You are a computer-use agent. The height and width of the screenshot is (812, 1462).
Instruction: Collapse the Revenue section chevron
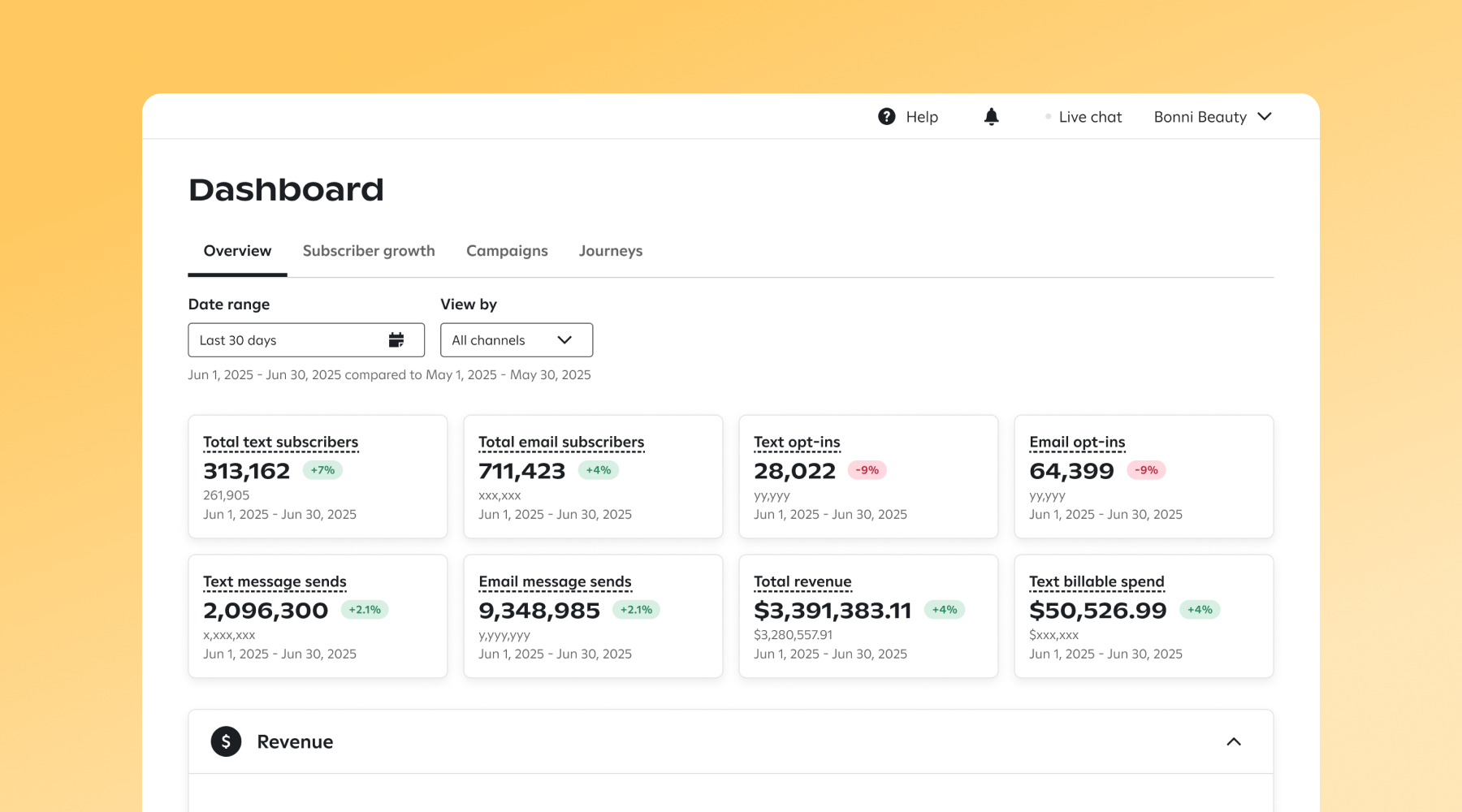[1234, 741]
